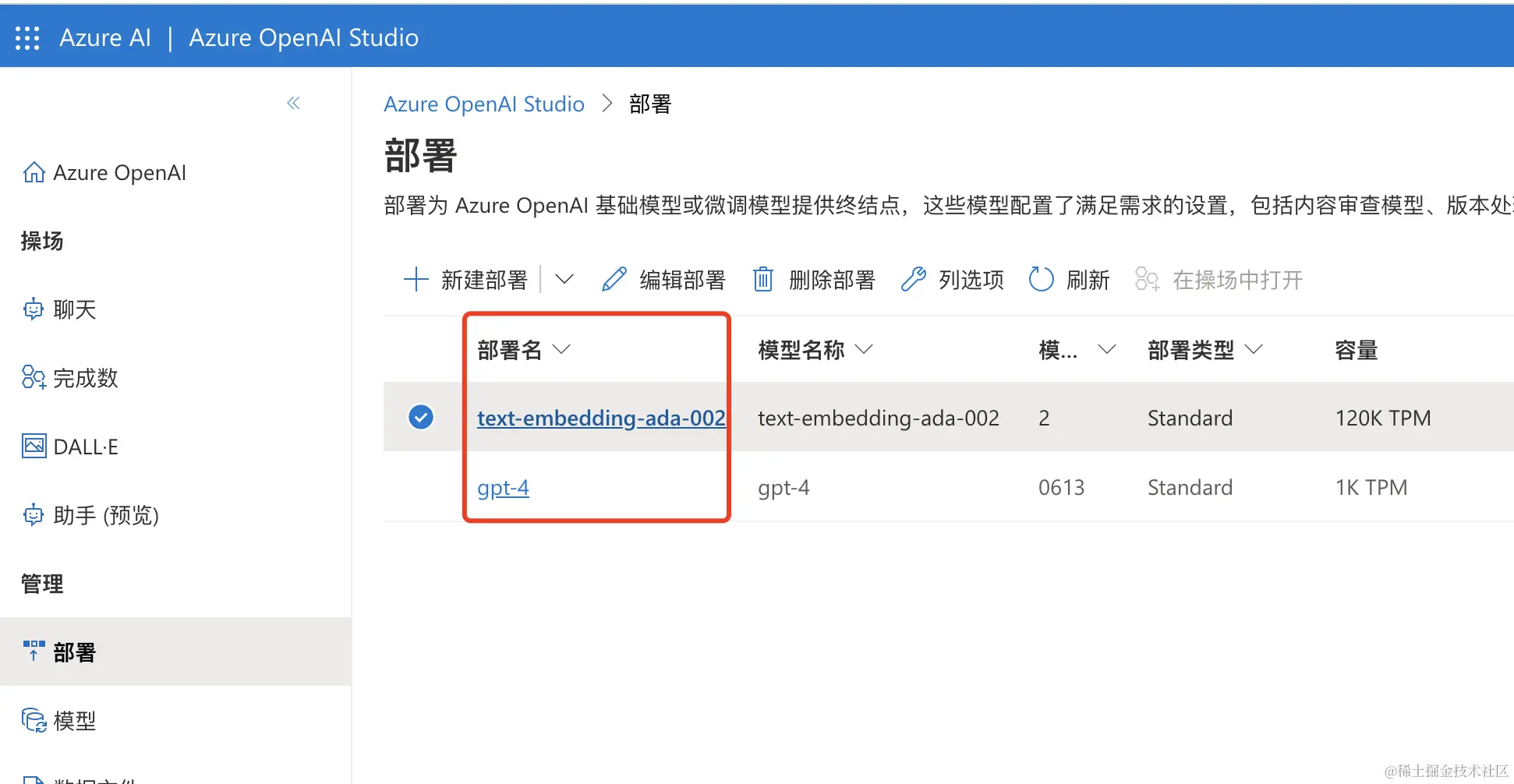1514x784 pixels.
Task: Click the 1K TPM capacity cell
Action: (1371, 487)
